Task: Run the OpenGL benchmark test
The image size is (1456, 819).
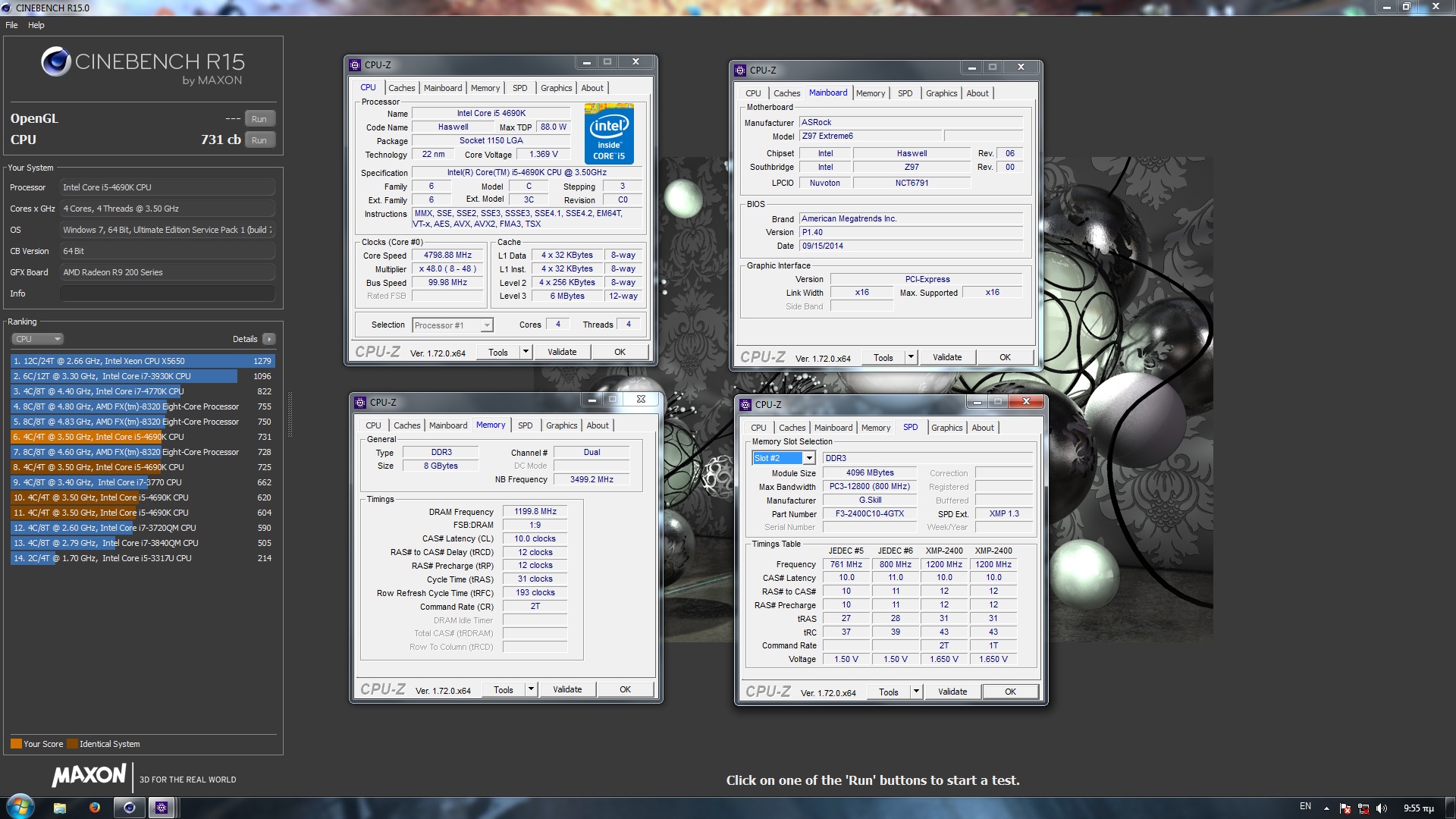Action: [x=259, y=119]
